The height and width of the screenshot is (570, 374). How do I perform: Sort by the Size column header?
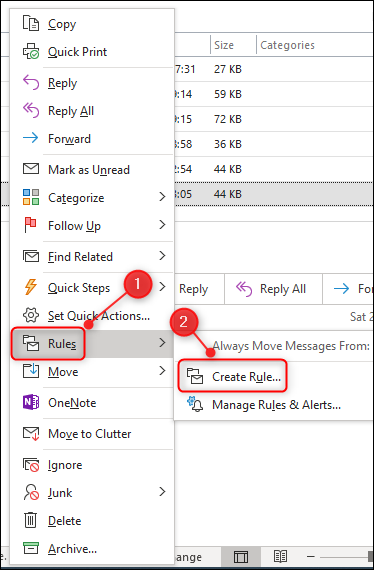tap(233, 45)
